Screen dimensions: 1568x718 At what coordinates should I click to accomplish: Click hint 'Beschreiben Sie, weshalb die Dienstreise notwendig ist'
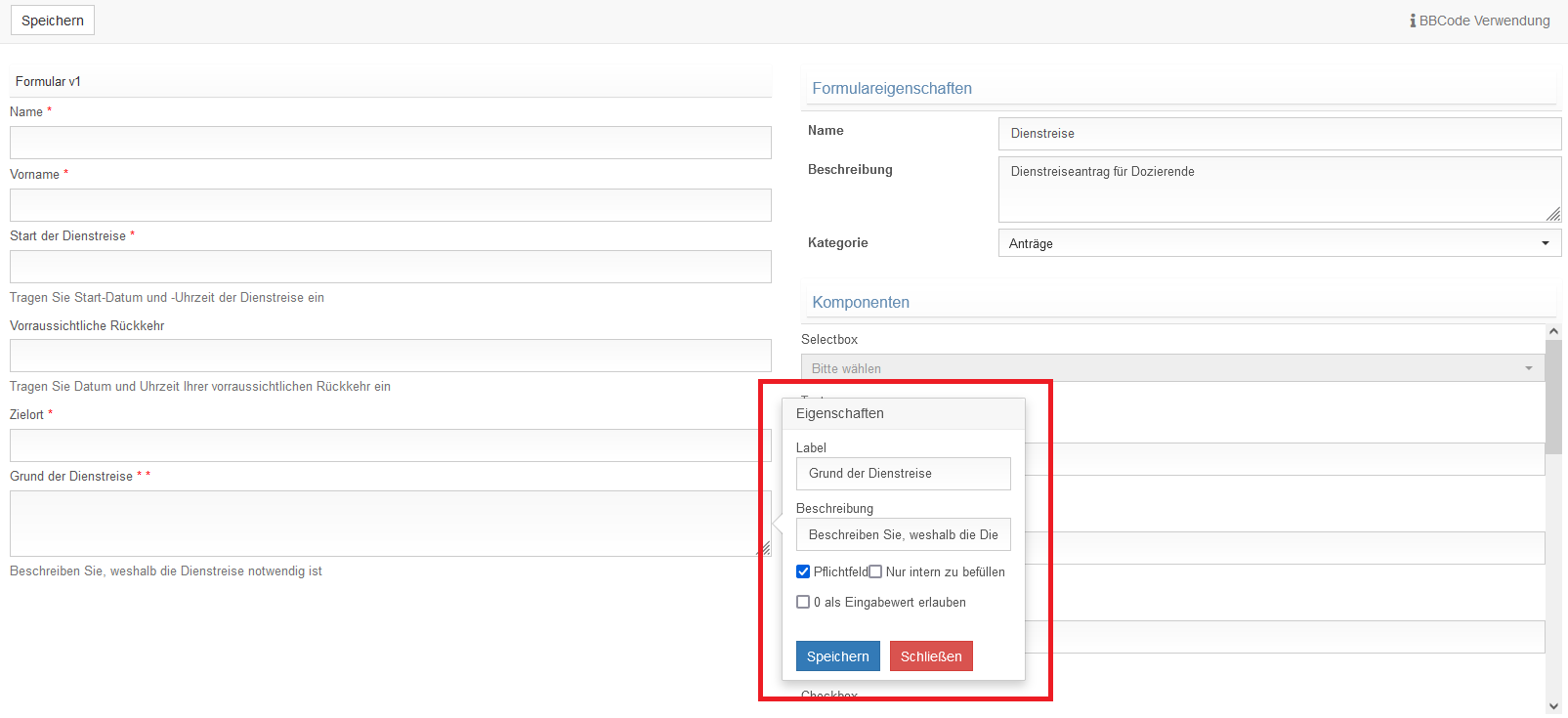point(166,570)
